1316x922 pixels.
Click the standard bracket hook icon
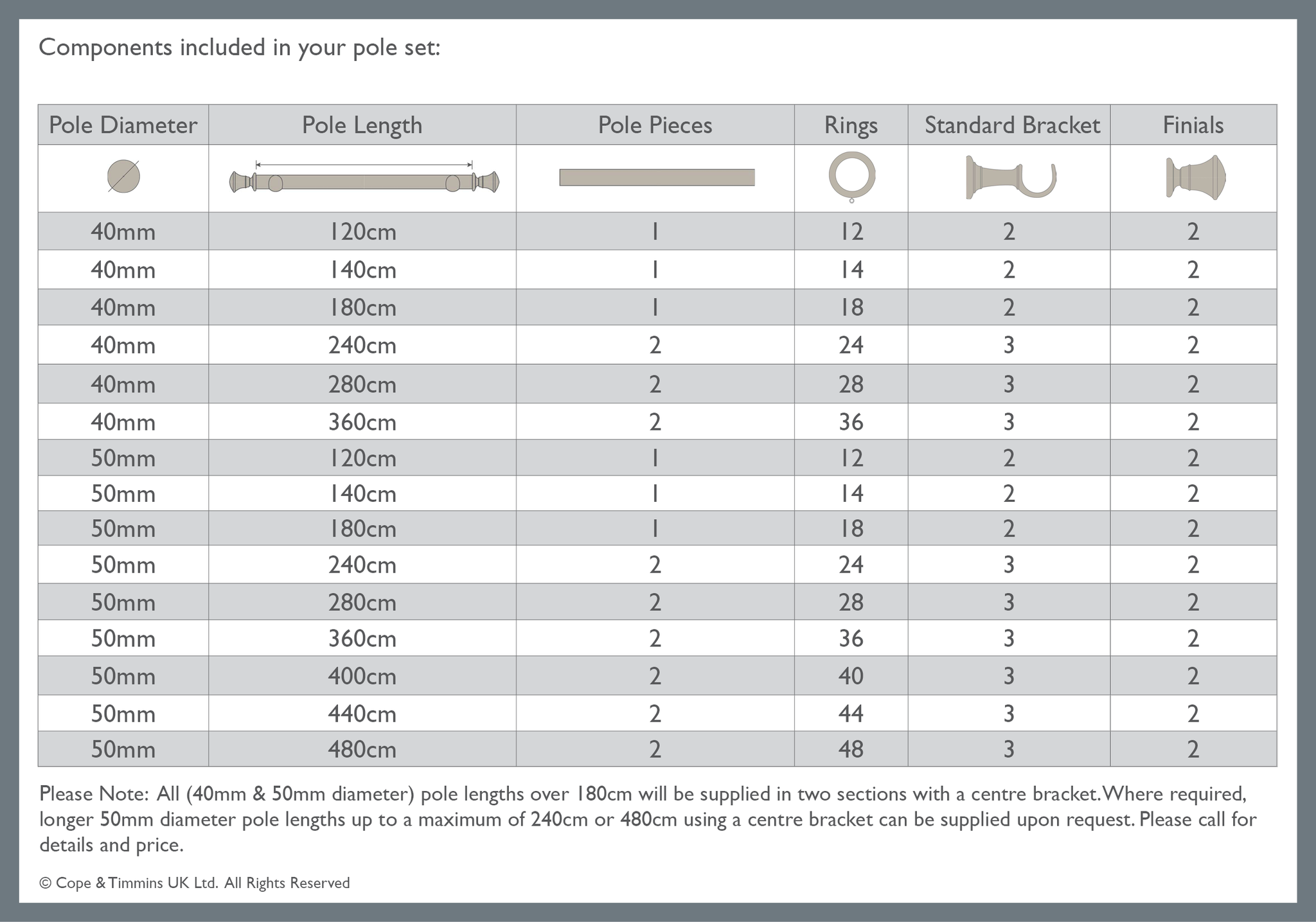coord(1011,177)
